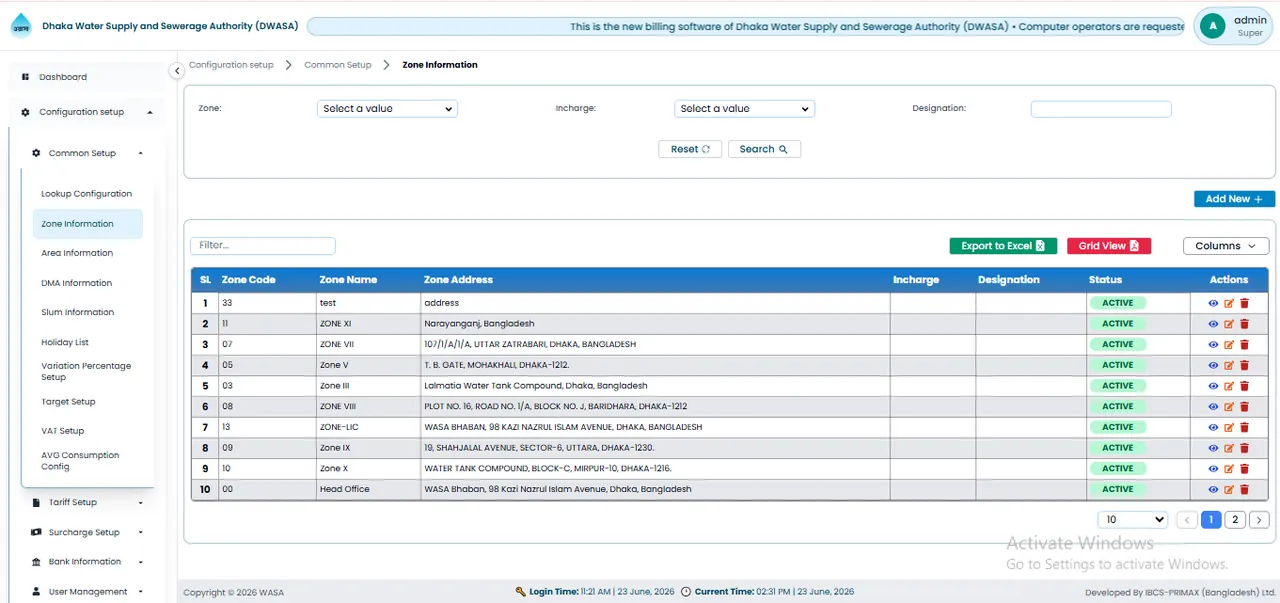Focus the Designation input field
1280x603 pixels.
coord(1100,109)
